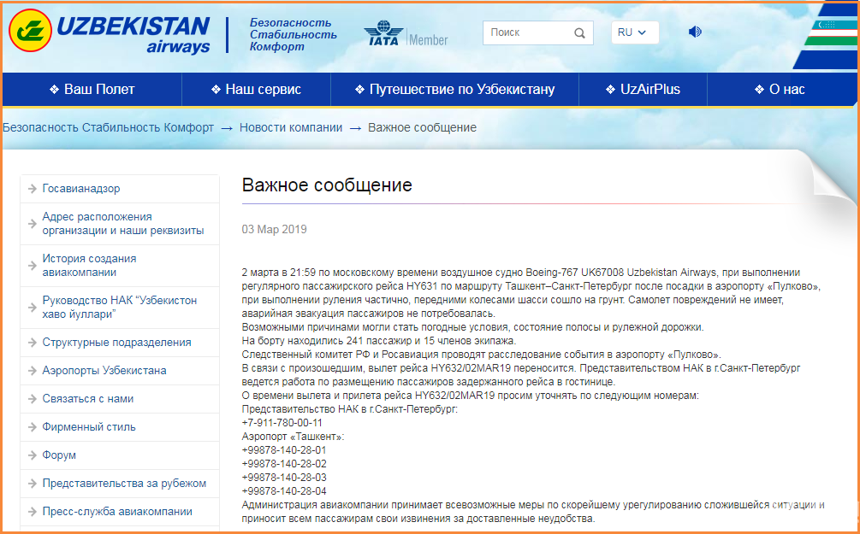Click the arrow icon beside Пресс-служба авиакомпании

(x=32, y=512)
